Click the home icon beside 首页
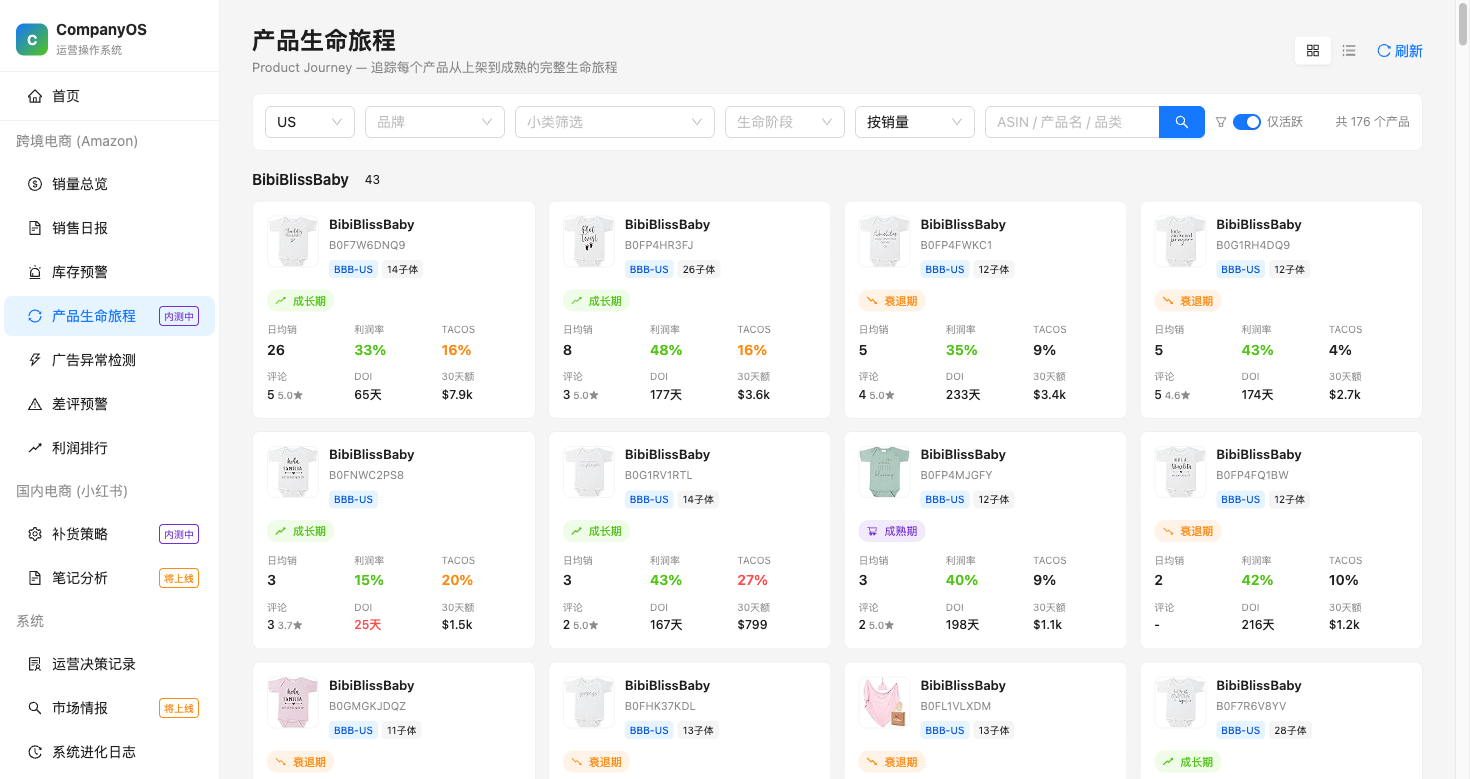This screenshot has width=1470, height=779. coord(35,96)
